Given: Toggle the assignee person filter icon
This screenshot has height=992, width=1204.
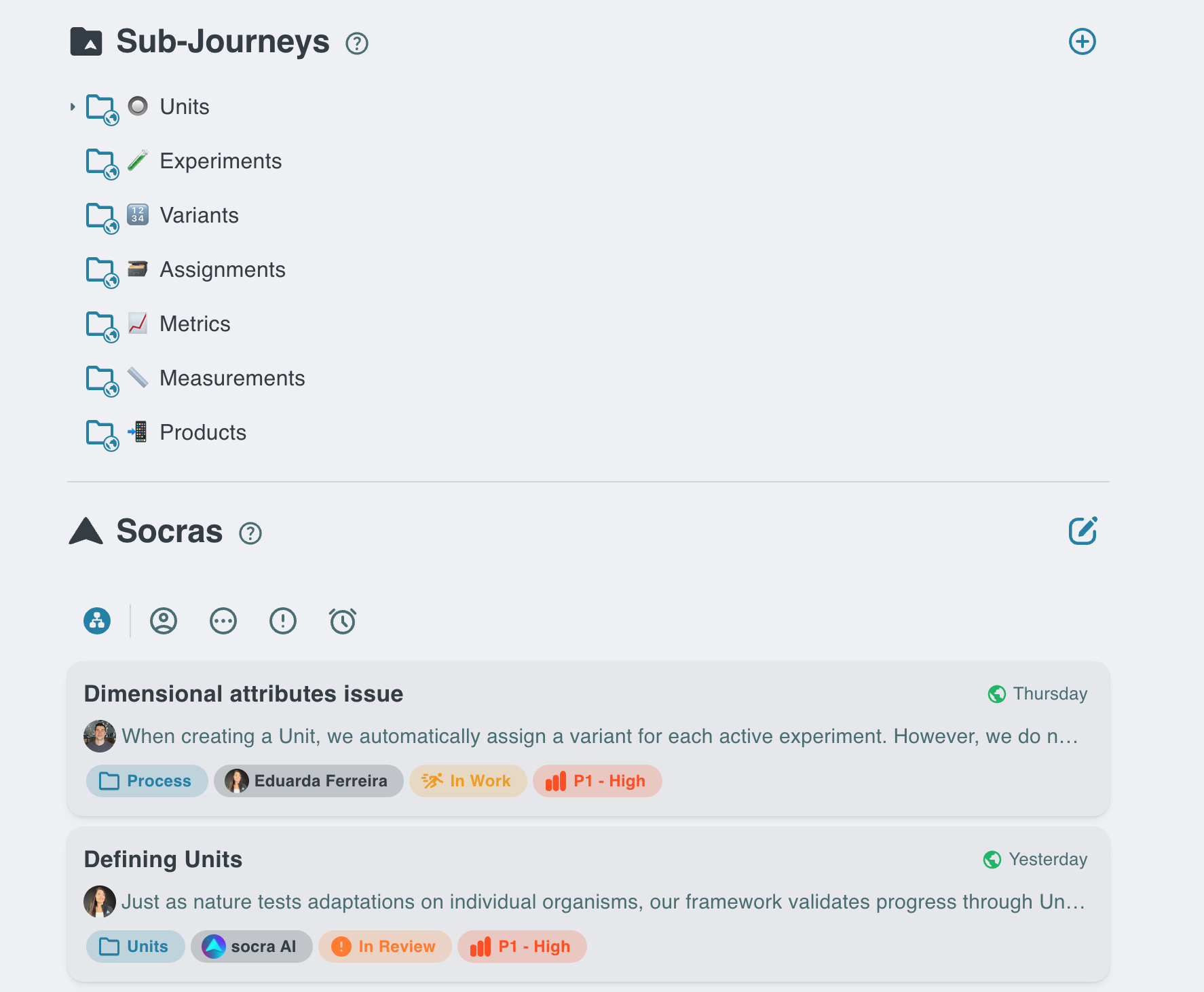Looking at the screenshot, I should point(164,621).
